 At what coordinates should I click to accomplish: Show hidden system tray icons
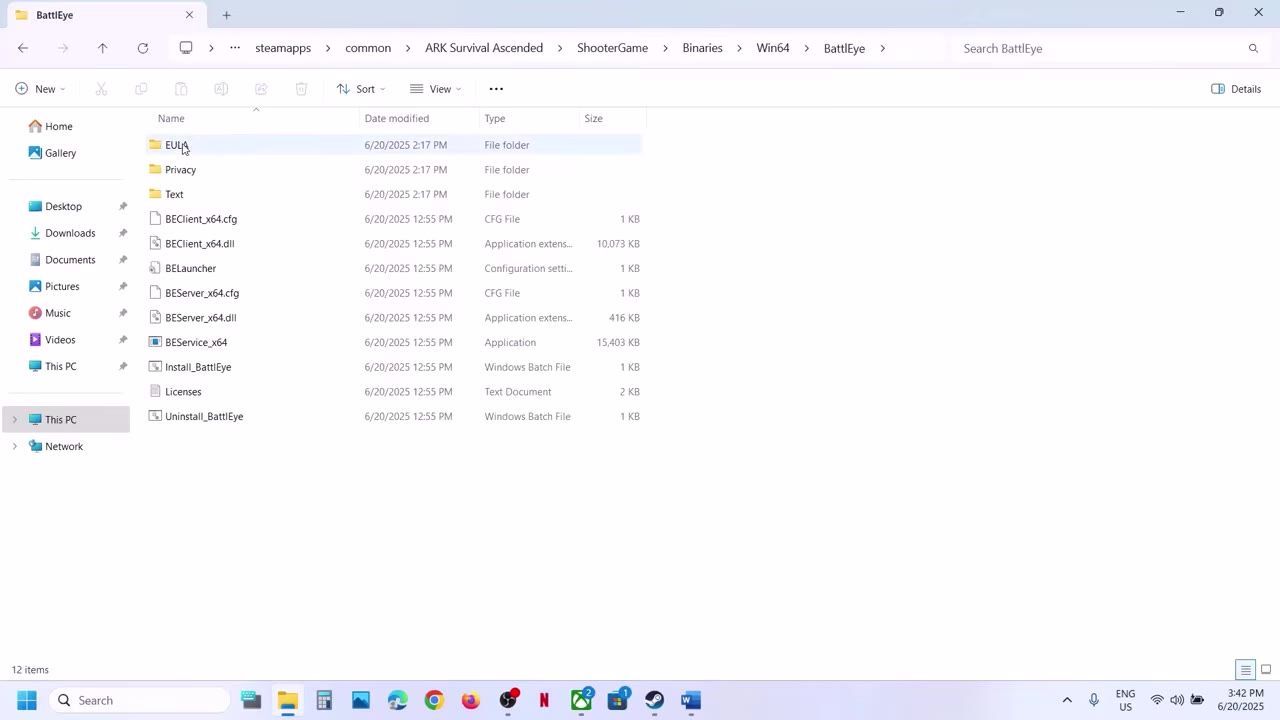pos(1067,700)
